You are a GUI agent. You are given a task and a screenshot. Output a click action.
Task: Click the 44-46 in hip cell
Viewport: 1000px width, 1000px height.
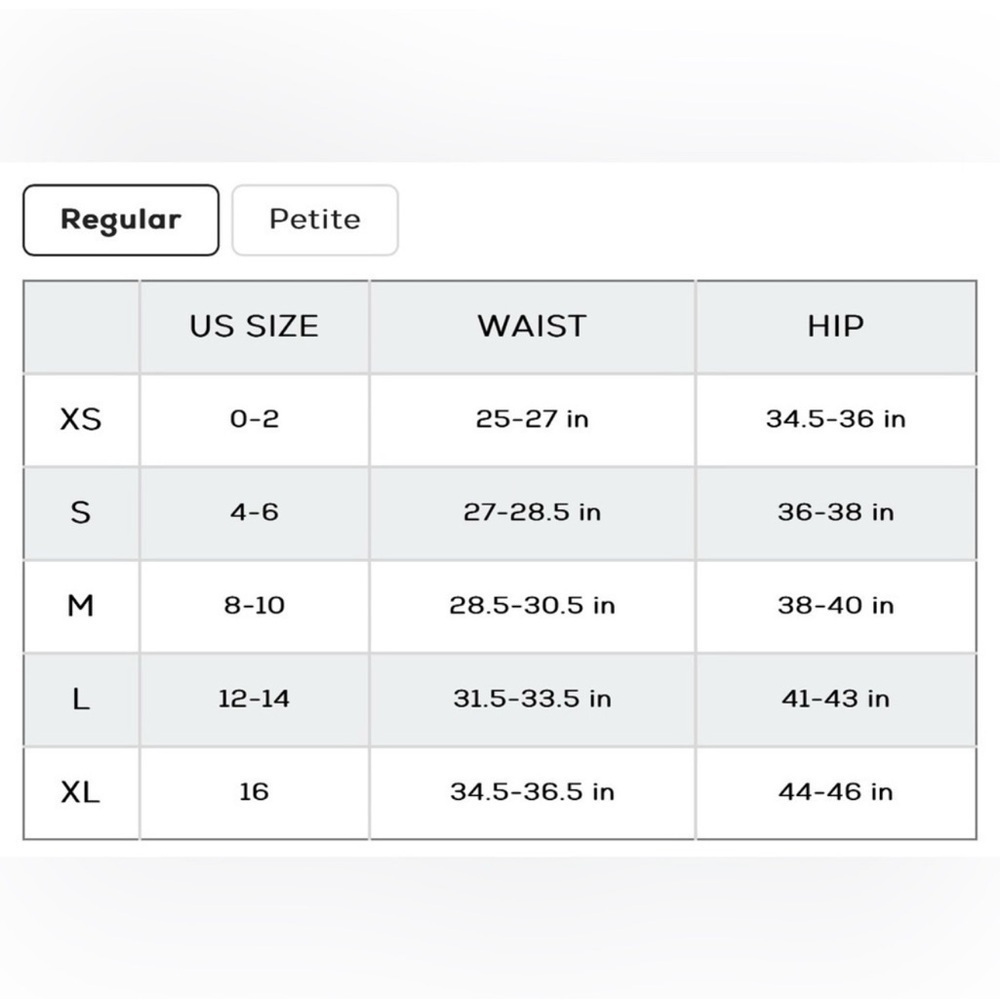click(x=836, y=793)
